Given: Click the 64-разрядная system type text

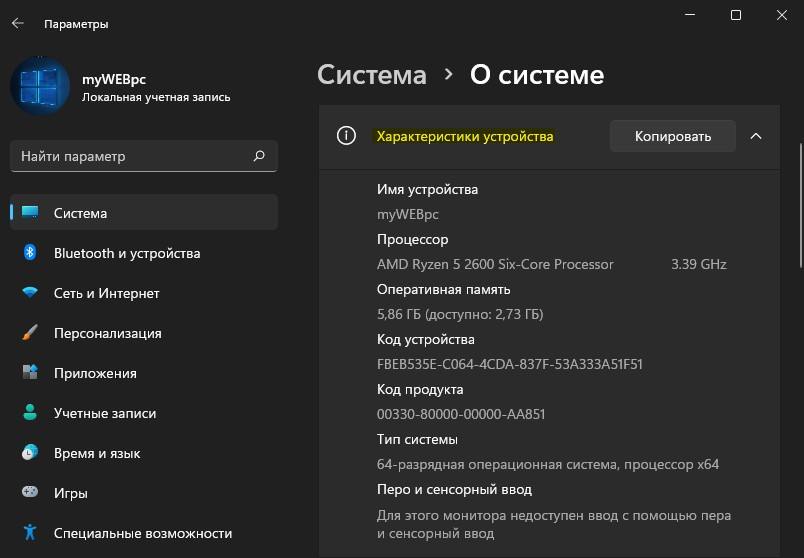Looking at the screenshot, I should coord(548,464).
